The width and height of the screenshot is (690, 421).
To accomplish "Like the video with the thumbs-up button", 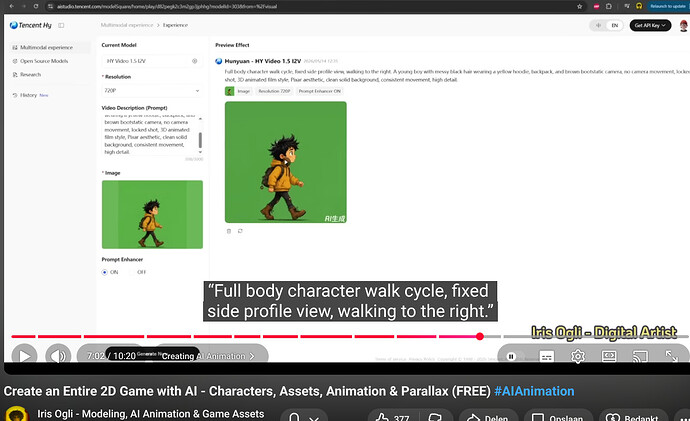I will pos(393,417).
